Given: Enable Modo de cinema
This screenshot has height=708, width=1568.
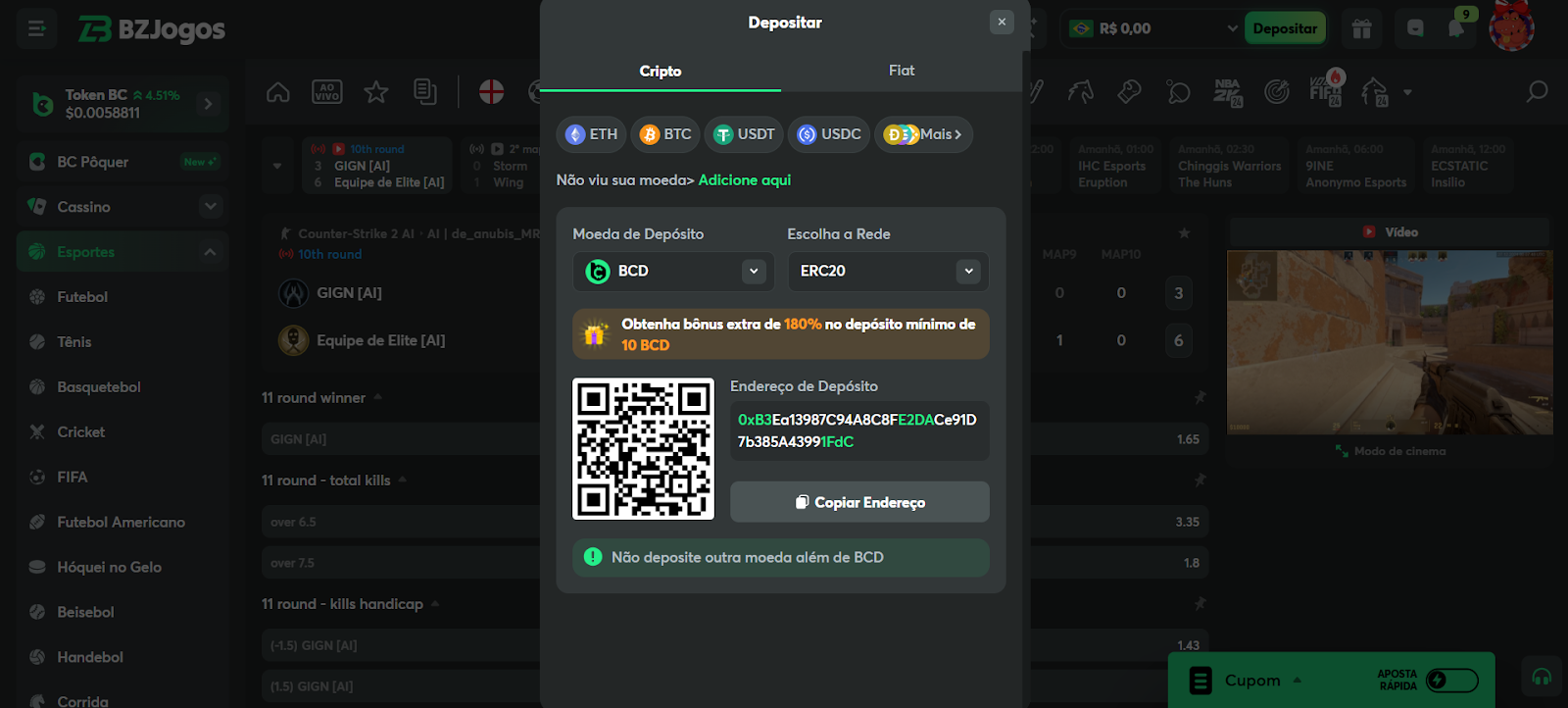Looking at the screenshot, I should pos(1391,451).
